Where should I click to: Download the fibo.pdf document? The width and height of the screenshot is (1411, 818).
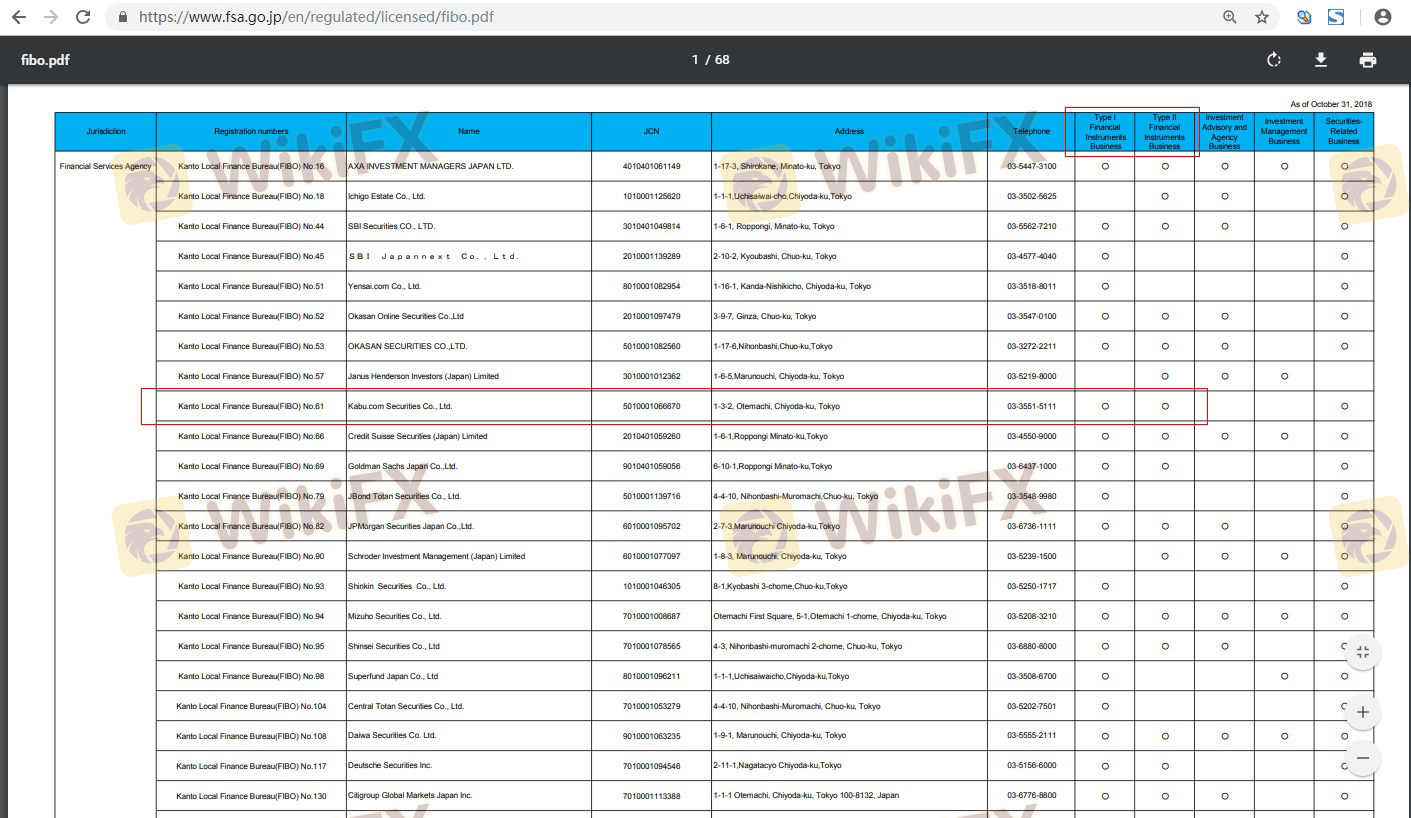click(1320, 60)
